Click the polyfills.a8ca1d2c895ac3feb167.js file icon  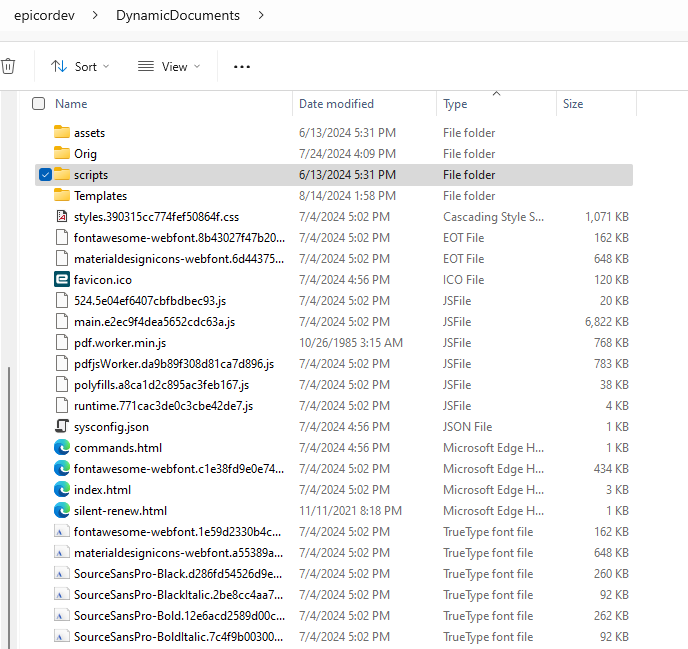pos(62,384)
